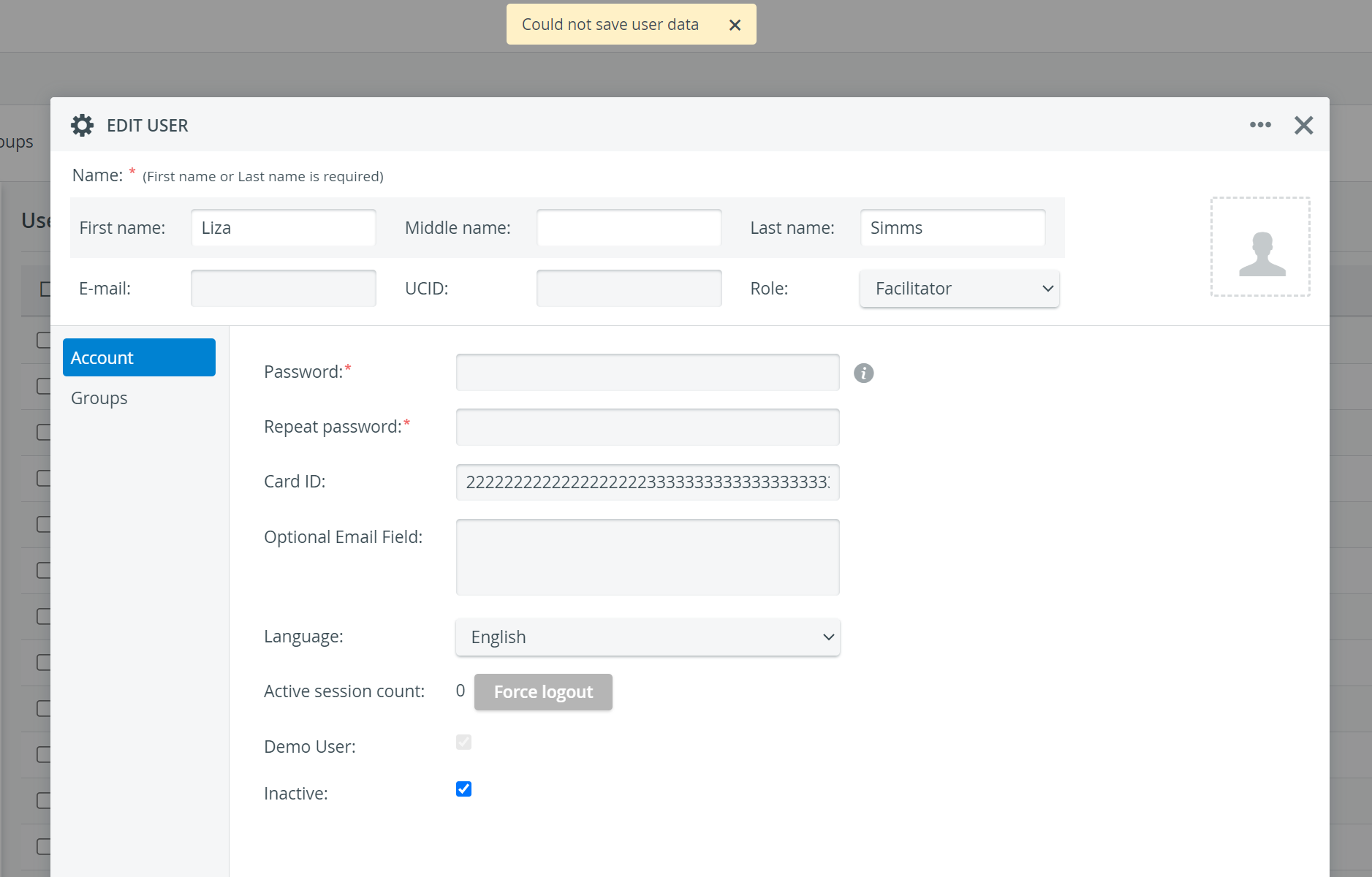Image resolution: width=1372 pixels, height=877 pixels.
Task: Click the Password input field
Action: [x=648, y=372]
